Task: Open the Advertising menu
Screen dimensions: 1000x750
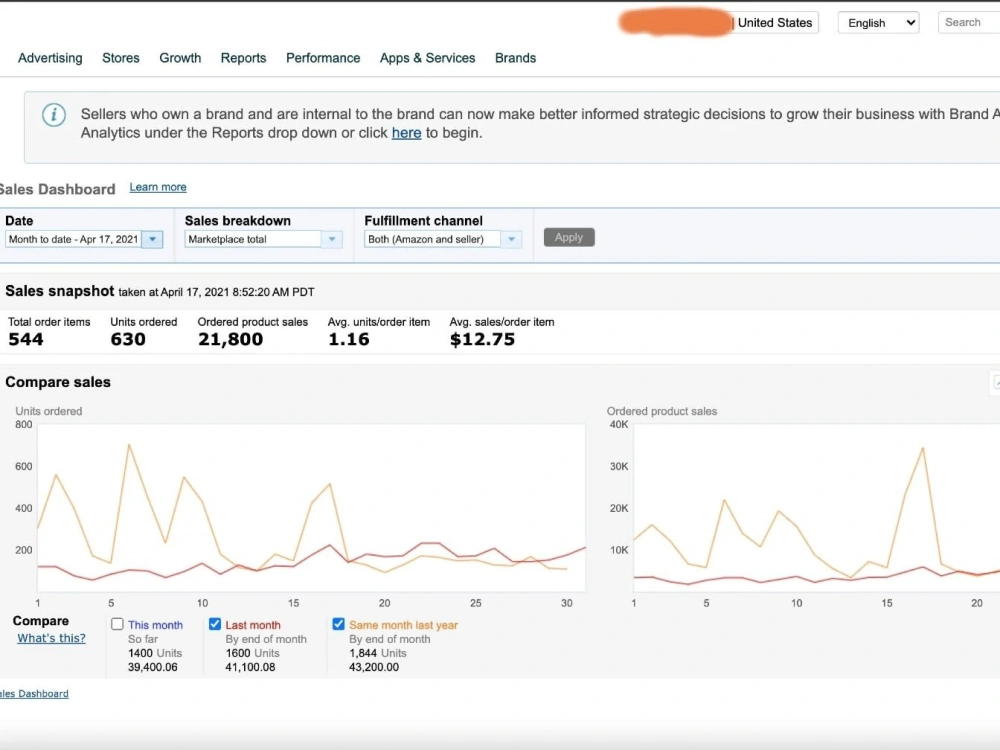Action: coord(50,58)
